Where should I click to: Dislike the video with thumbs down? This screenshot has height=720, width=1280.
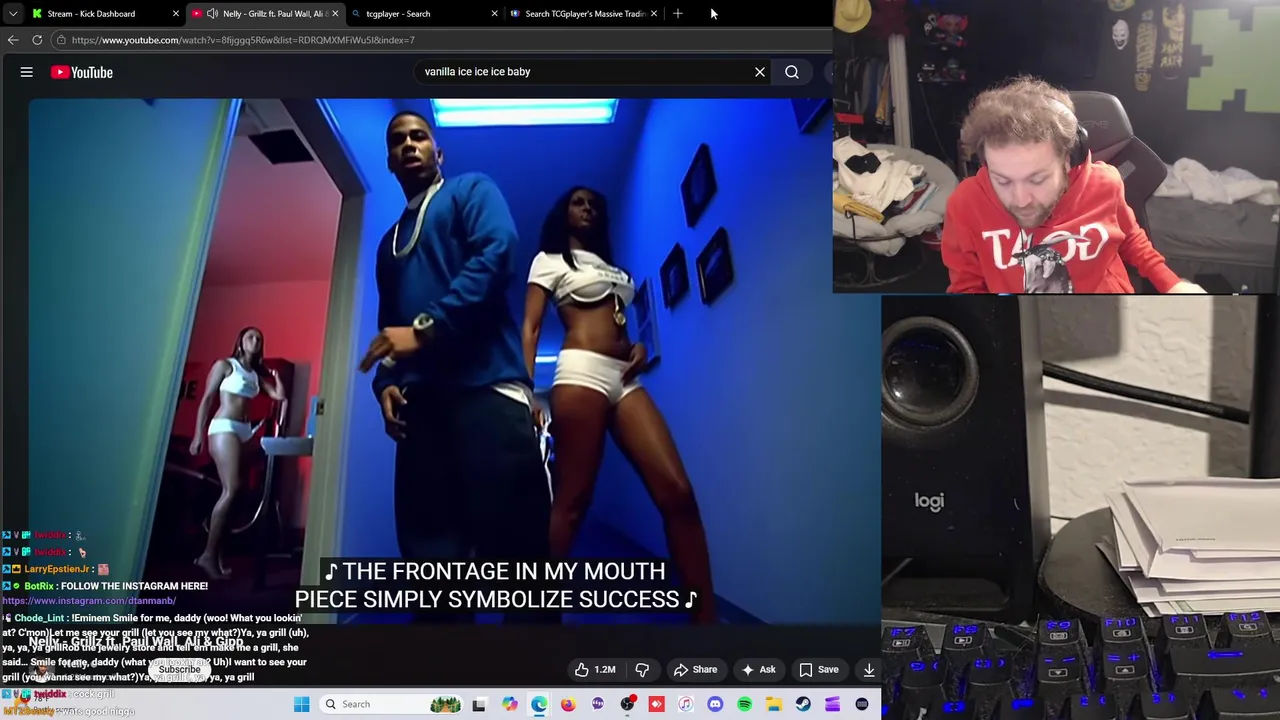[x=643, y=670]
